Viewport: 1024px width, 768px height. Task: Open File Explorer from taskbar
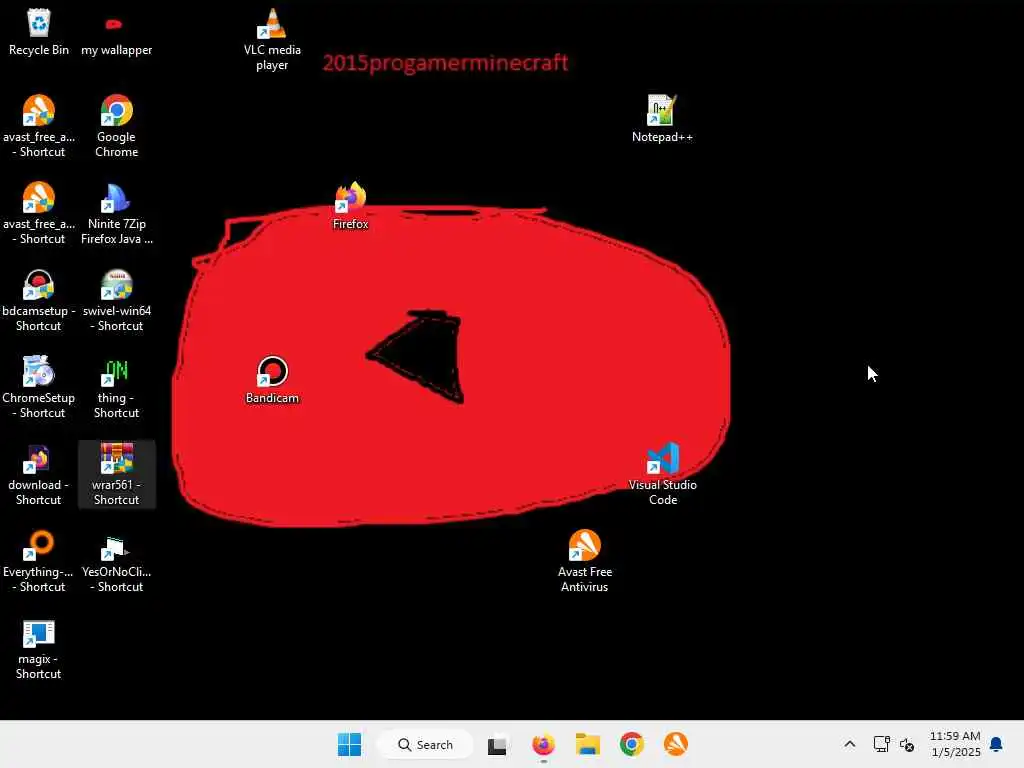coord(587,744)
